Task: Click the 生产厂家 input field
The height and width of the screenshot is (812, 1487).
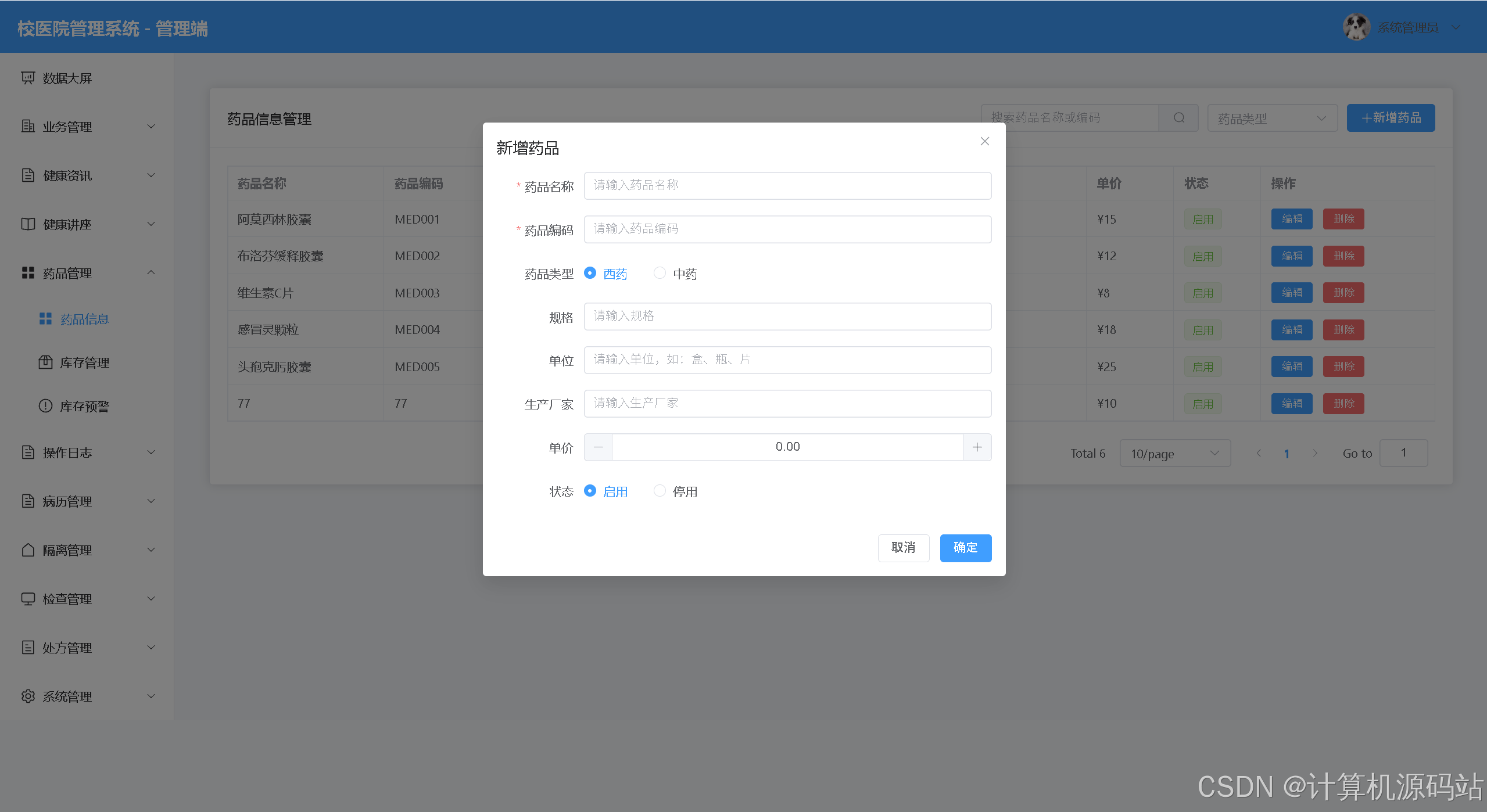Action: pyautogui.click(x=788, y=403)
